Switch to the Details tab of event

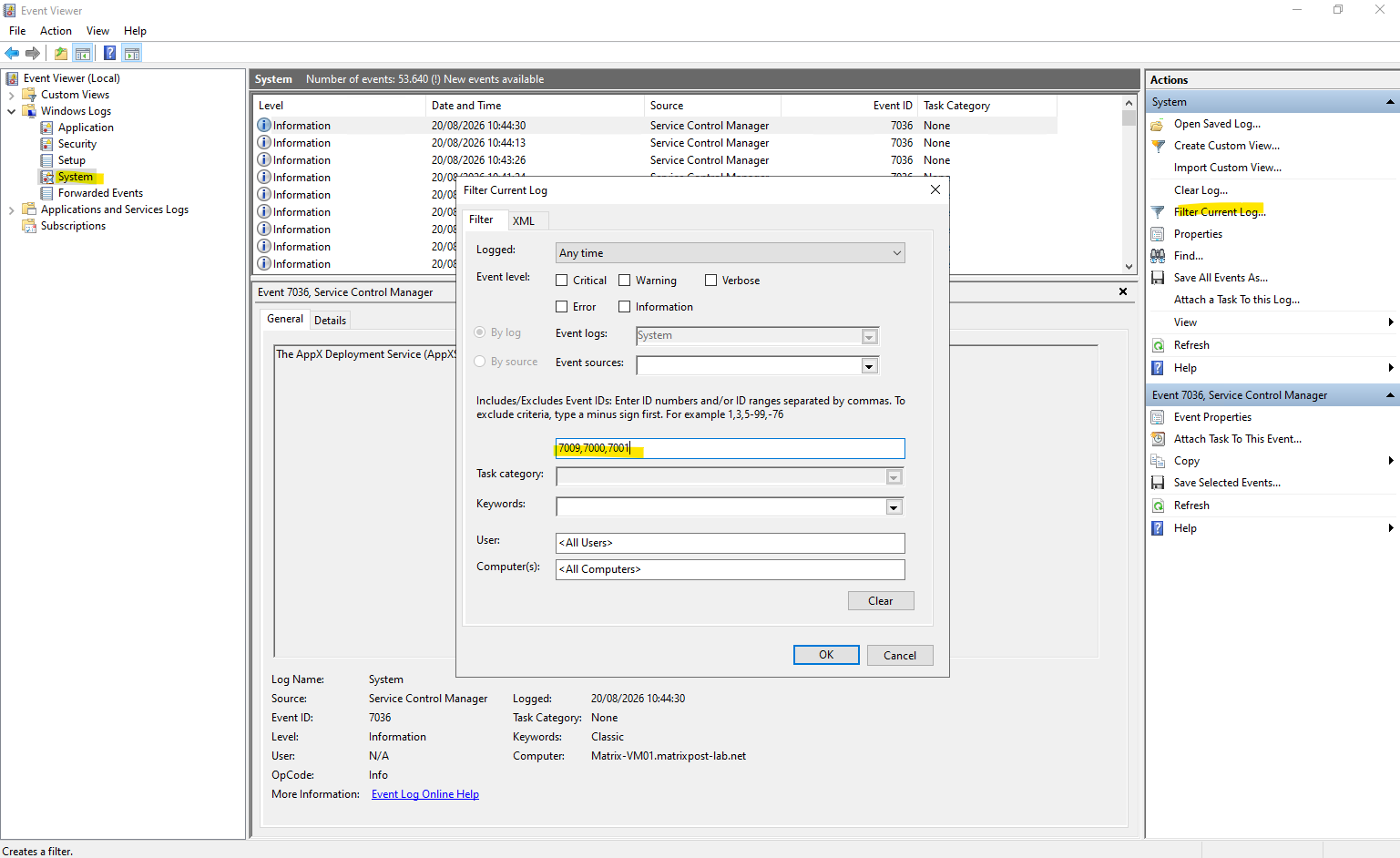point(330,321)
